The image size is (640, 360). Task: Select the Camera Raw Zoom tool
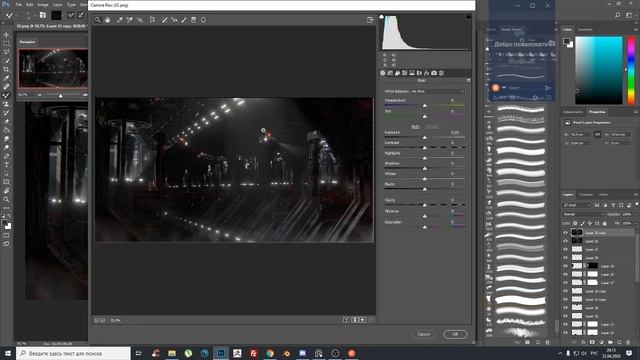98,20
